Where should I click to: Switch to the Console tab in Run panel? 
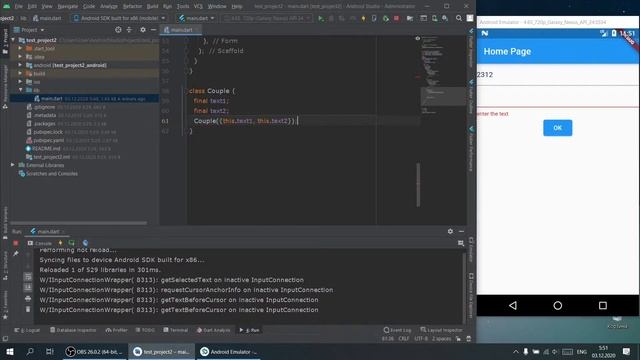point(40,243)
